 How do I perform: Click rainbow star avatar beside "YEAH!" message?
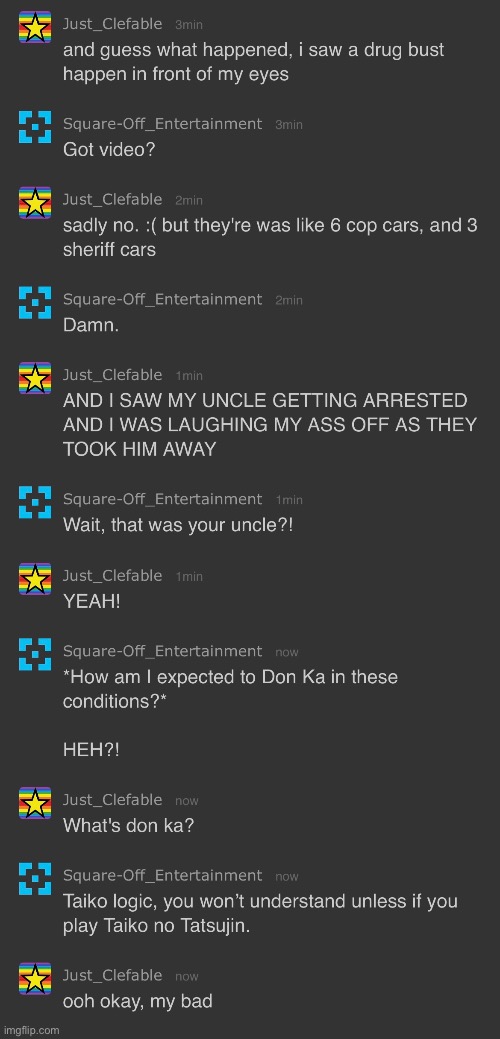click(34, 578)
